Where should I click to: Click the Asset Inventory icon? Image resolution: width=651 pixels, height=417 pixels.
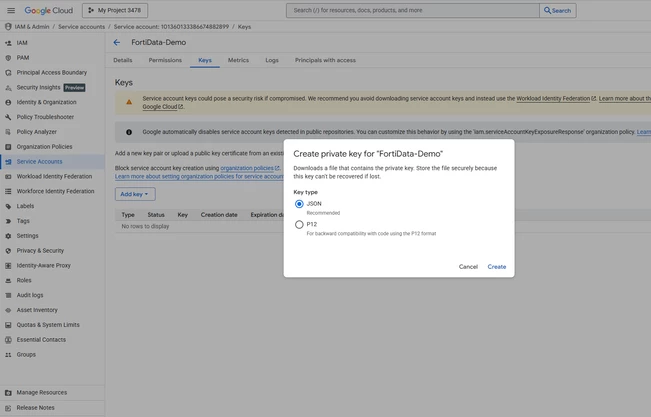(x=8, y=310)
